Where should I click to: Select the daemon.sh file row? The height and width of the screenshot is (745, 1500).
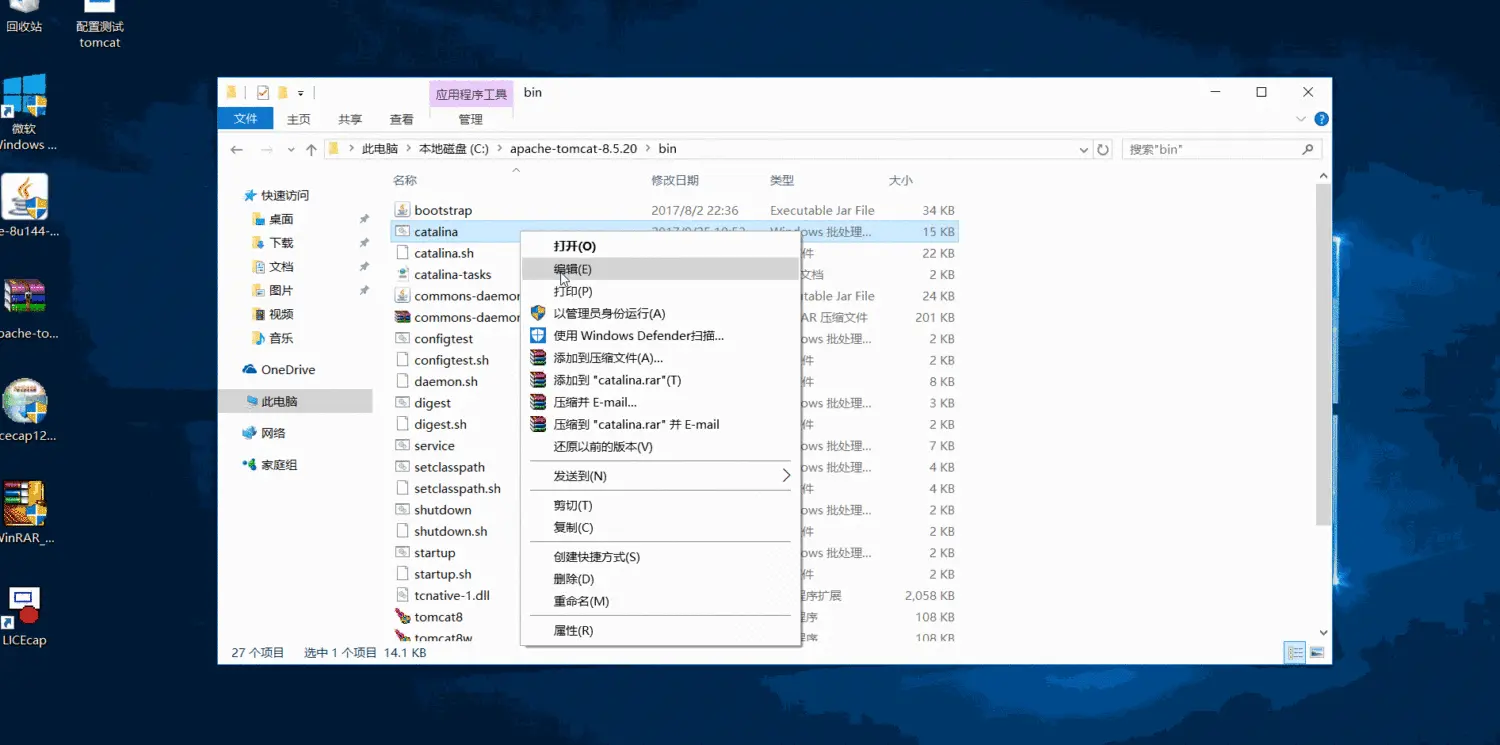[x=675, y=381]
